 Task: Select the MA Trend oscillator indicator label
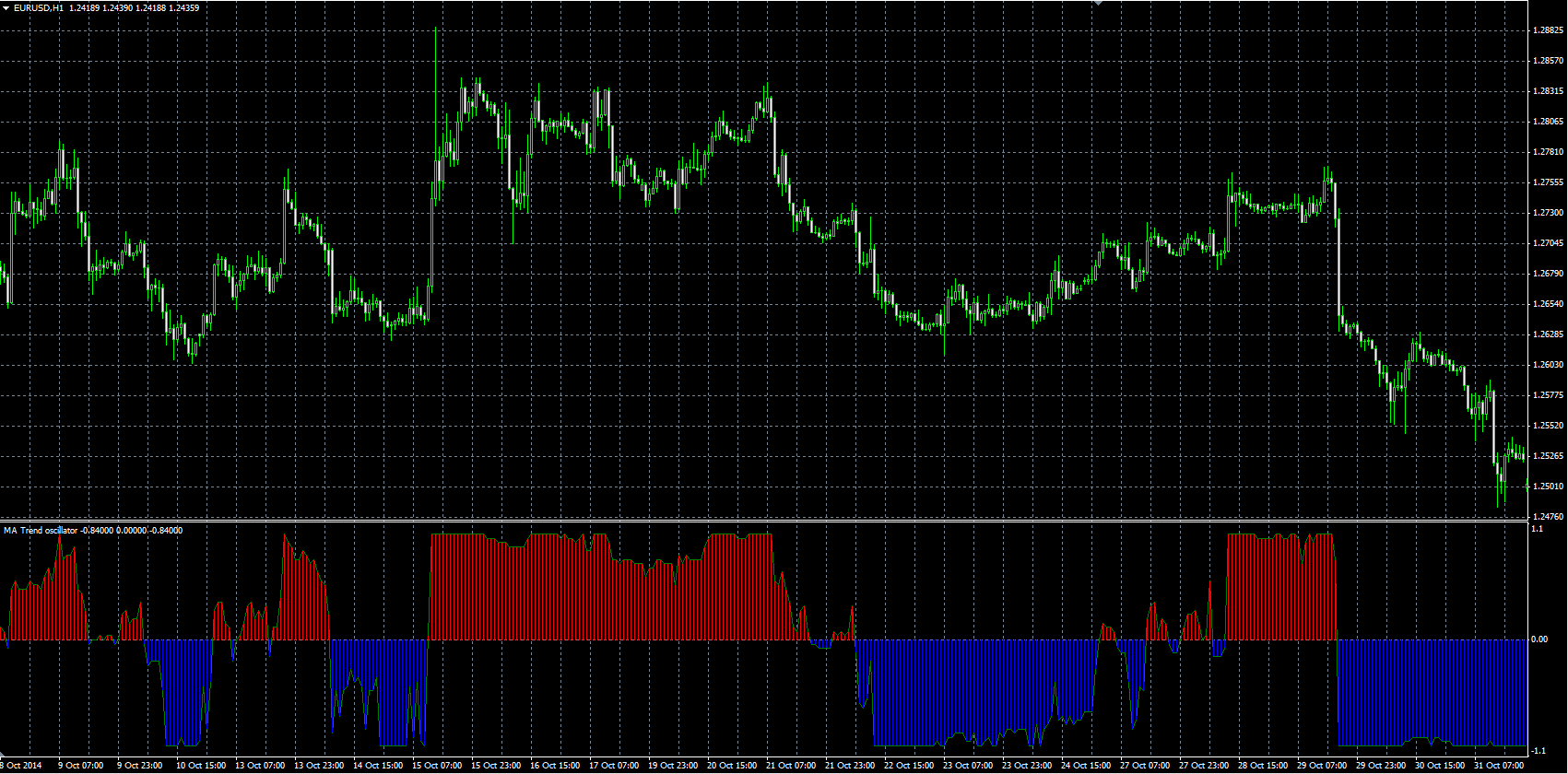(x=41, y=530)
